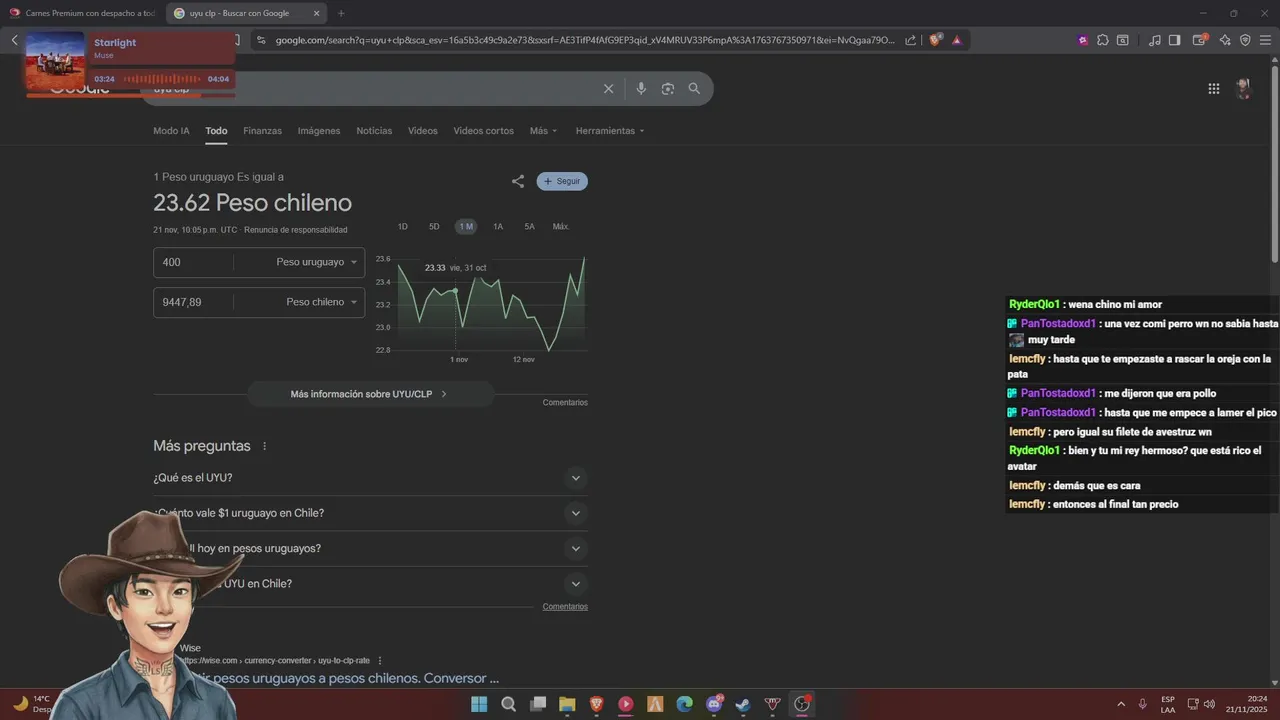Open the tab search icon in toolbar
Image resolution: width=1280 pixels, height=720 pixels.
tap(1123, 40)
